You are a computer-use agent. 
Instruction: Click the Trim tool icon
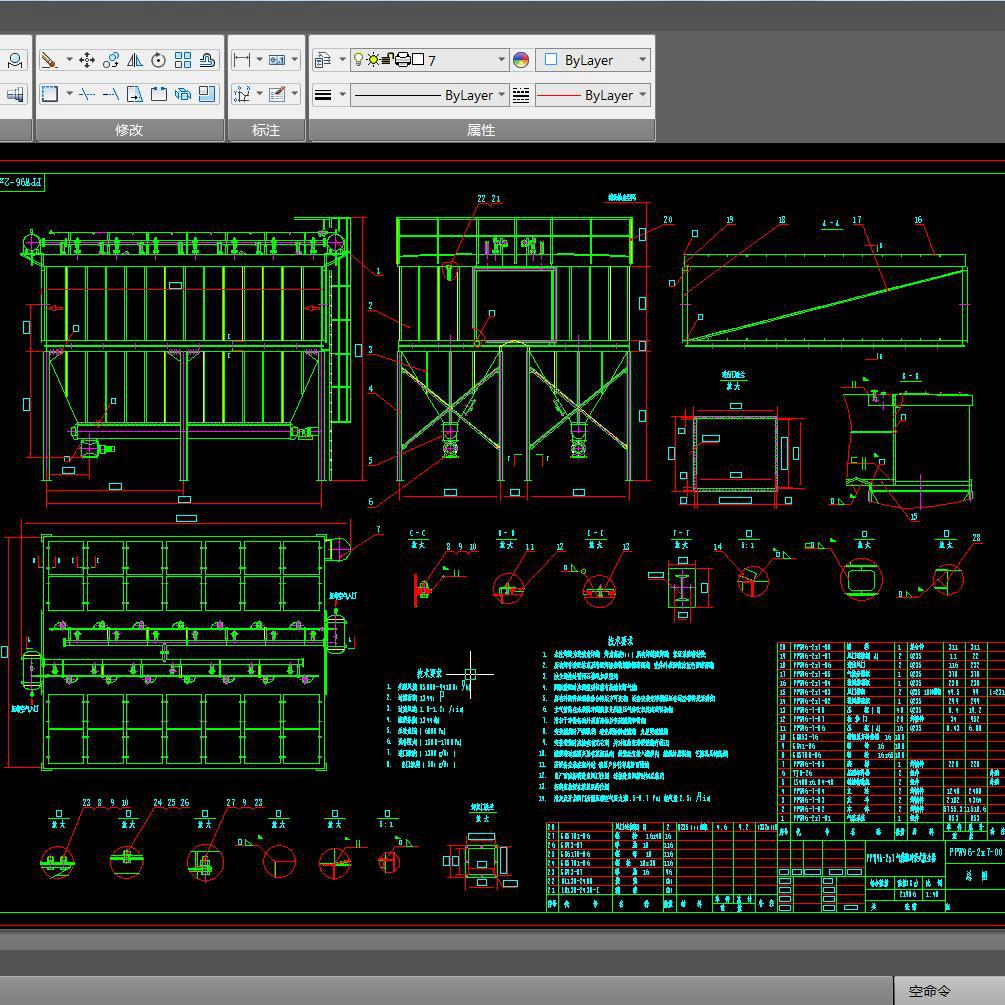point(87,94)
